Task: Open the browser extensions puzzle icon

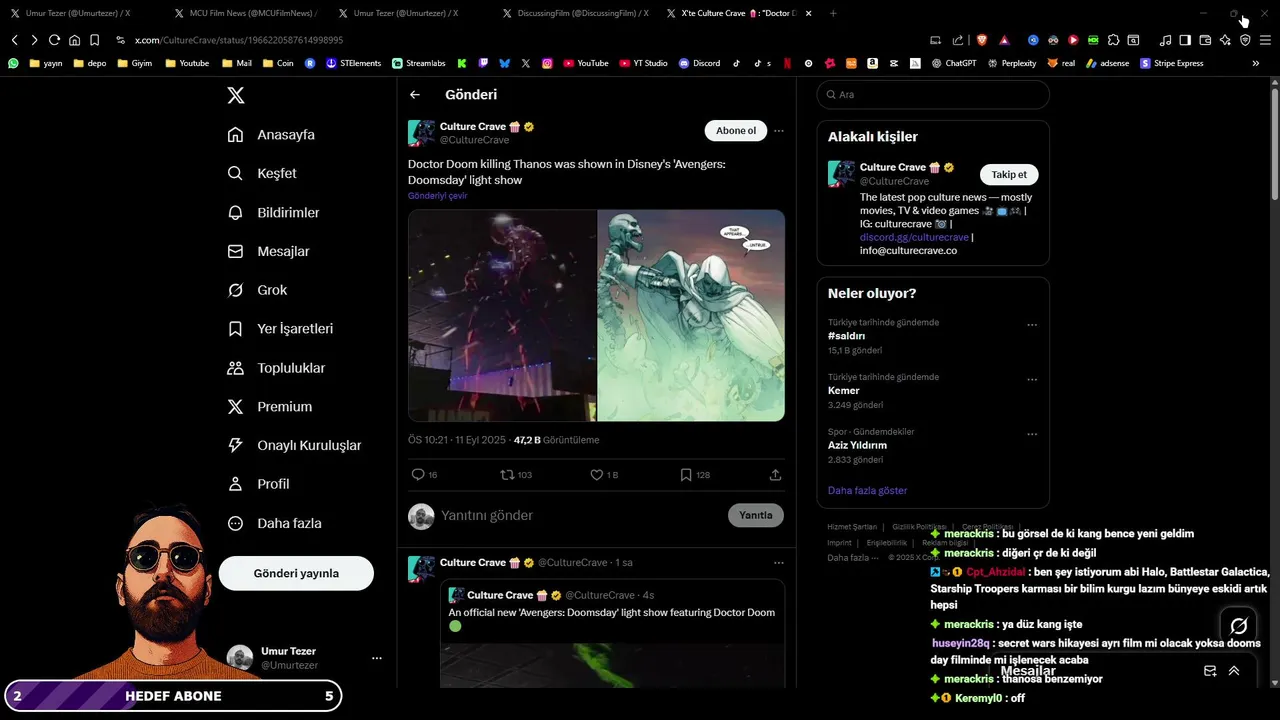Action: click(x=1113, y=40)
